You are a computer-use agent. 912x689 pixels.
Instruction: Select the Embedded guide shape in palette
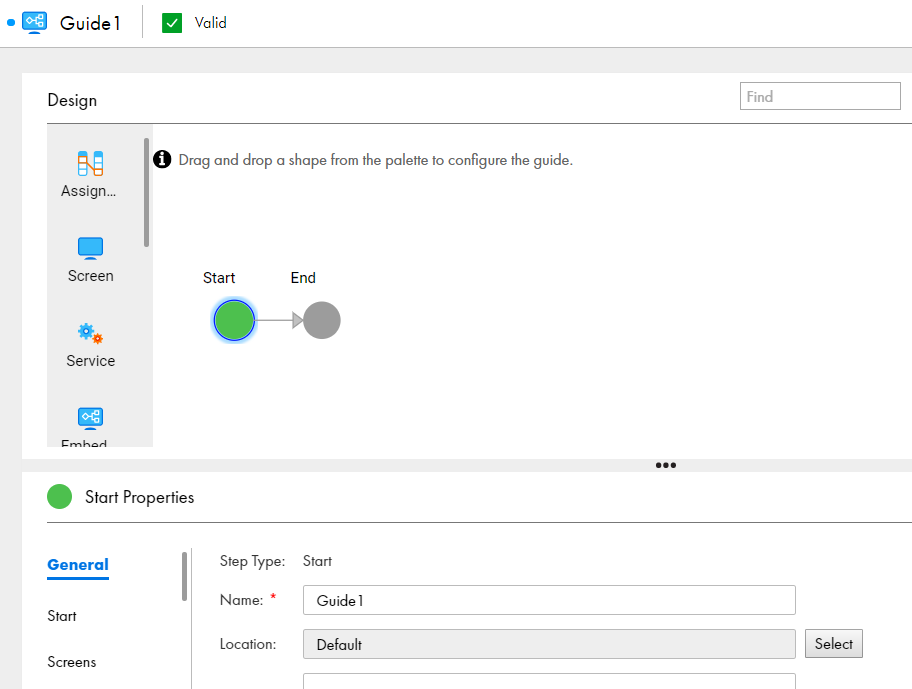pos(90,426)
